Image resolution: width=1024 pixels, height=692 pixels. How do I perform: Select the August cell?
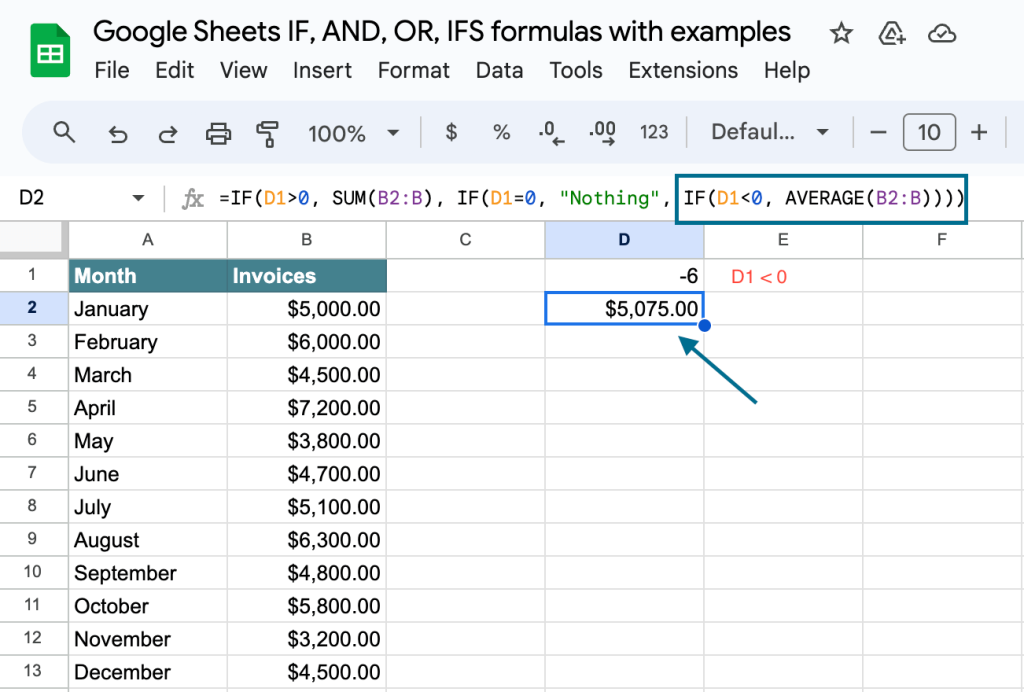tap(148, 539)
